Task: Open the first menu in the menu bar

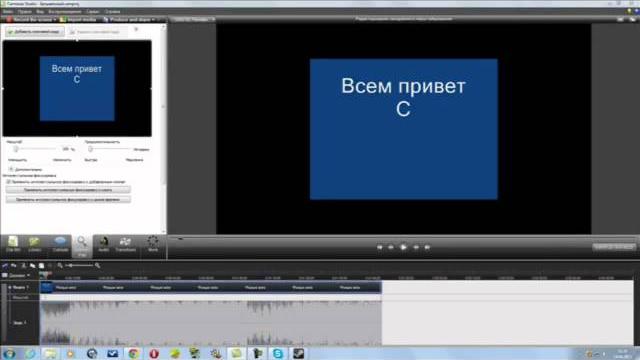Action: click(x=8, y=11)
